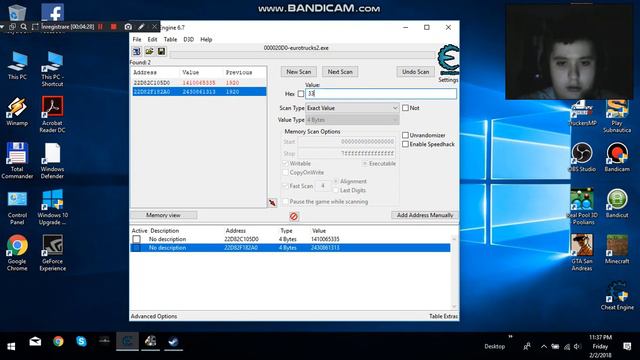Open Memory view
Image resolution: width=640 pixels, height=360 pixels.
163,215
